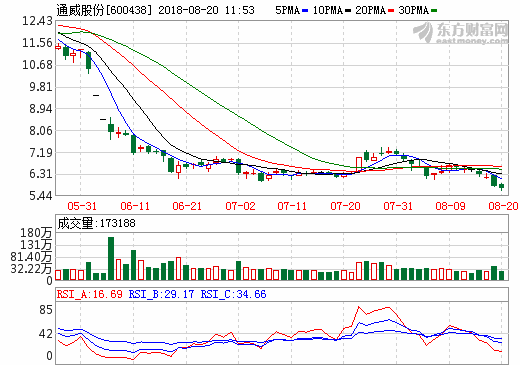This screenshot has height=365, width=520.
Task: Click the 07-20 date label
Action: [345, 206]
